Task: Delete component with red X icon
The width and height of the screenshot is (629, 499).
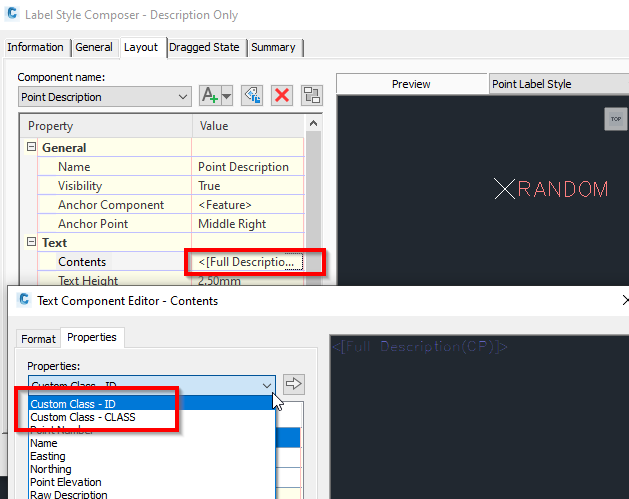Action: pos(282,96)
